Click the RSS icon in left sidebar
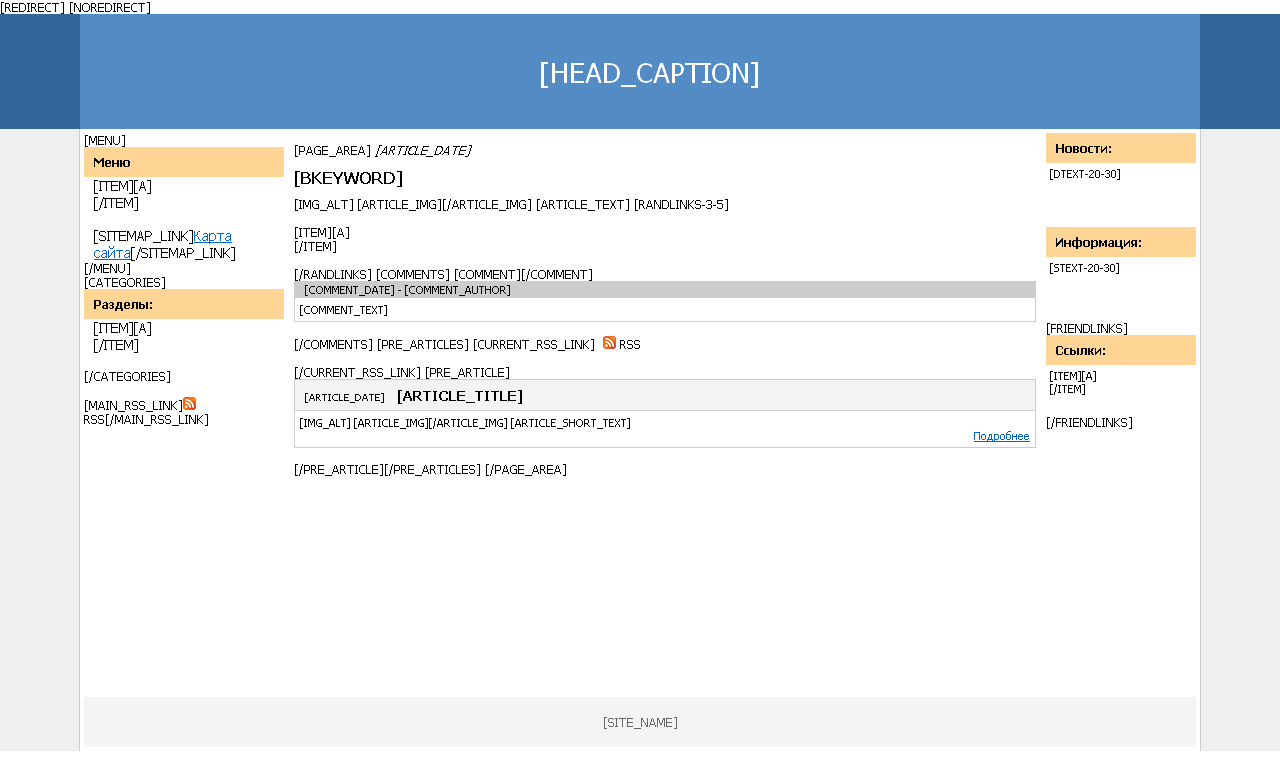 point(189,404)
